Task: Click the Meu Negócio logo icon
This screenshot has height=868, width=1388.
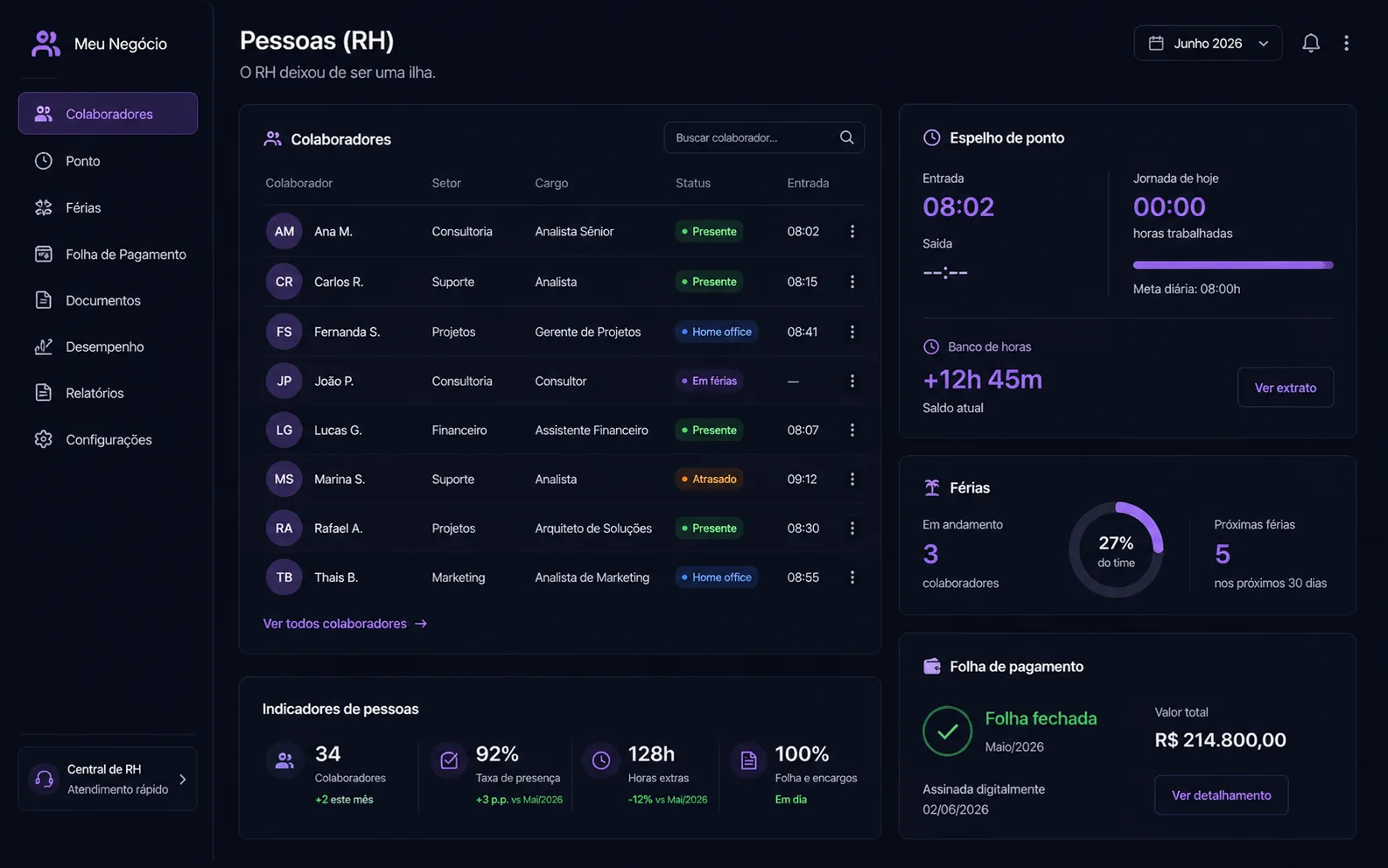Action: [46, 44]
